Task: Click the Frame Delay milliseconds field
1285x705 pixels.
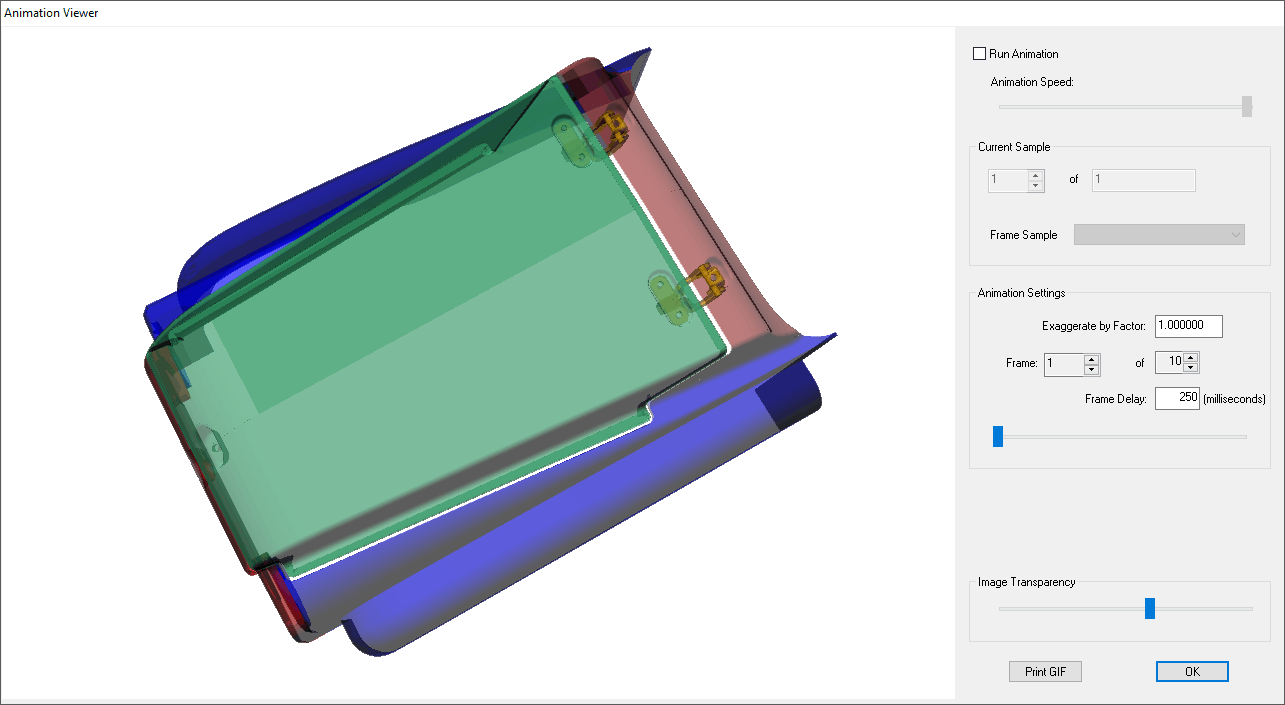Action: click(x=1177, y=399)
